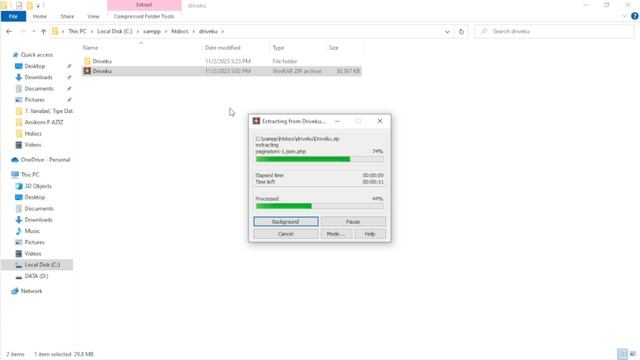This screenshot has width=640, height=360.
Task: Click the file extraction progress bar
Action: tap(320, 159)
